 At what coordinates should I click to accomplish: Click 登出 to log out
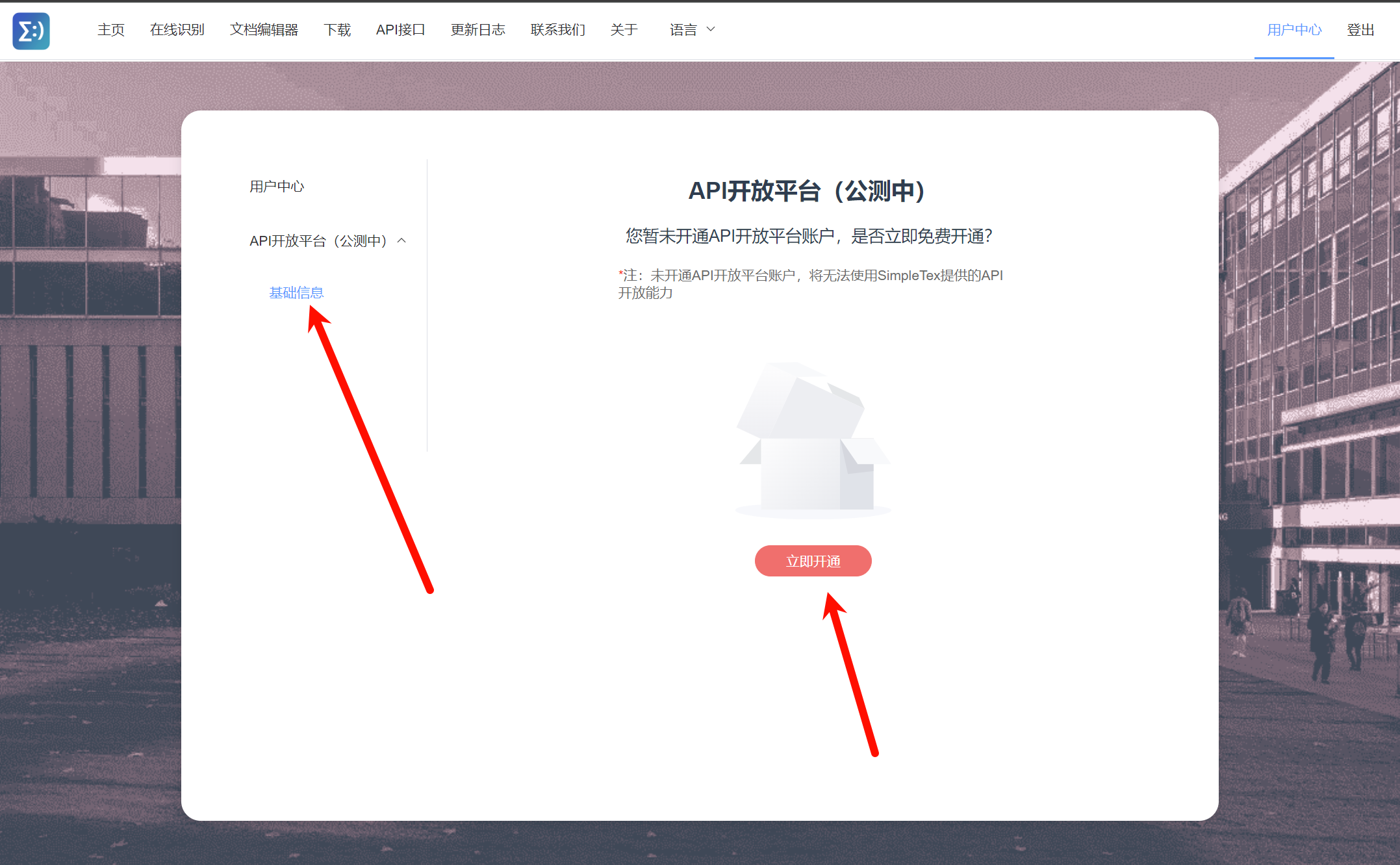(x=1360, y=30)
